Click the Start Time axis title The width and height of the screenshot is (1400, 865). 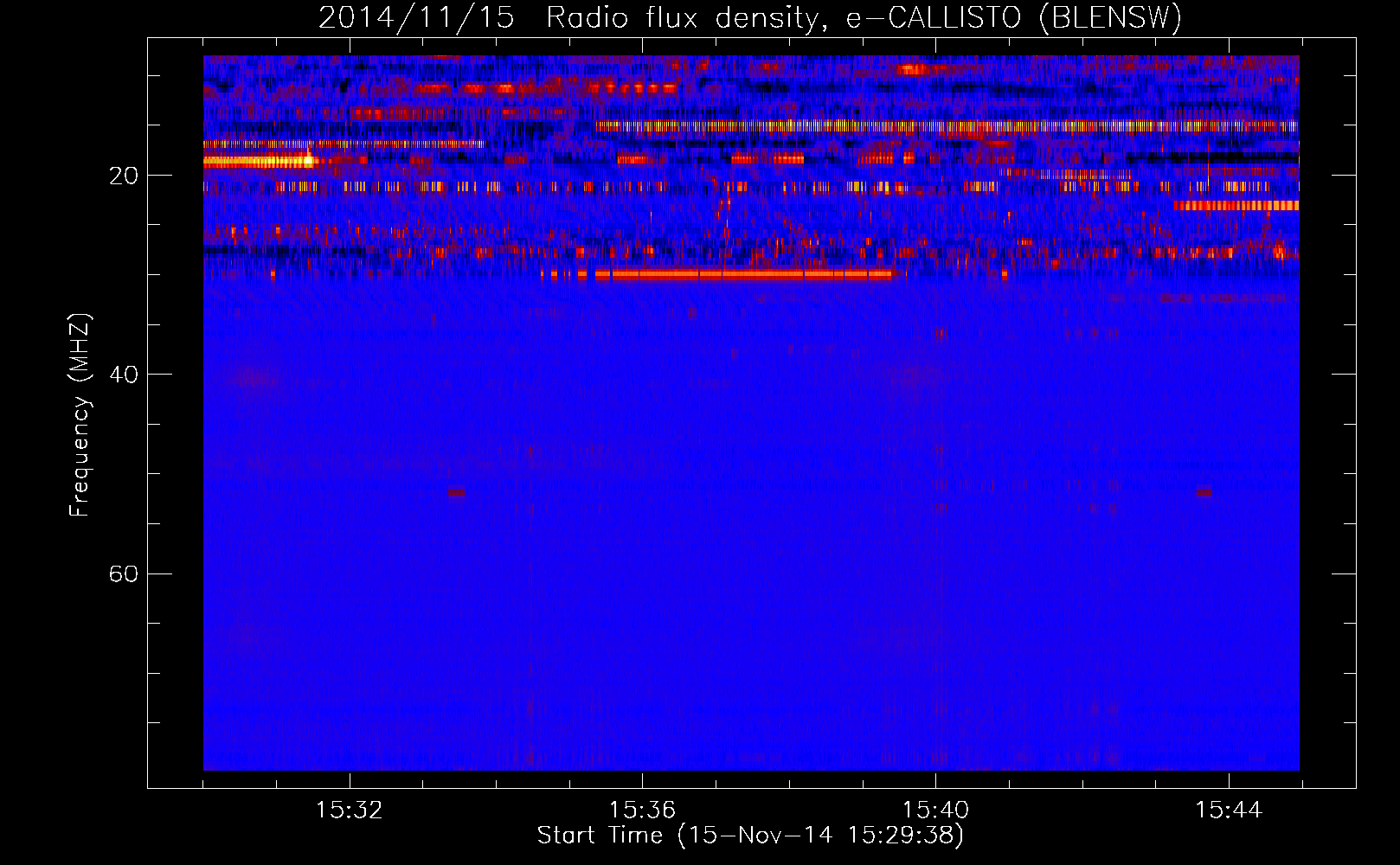tap(750, 836)
